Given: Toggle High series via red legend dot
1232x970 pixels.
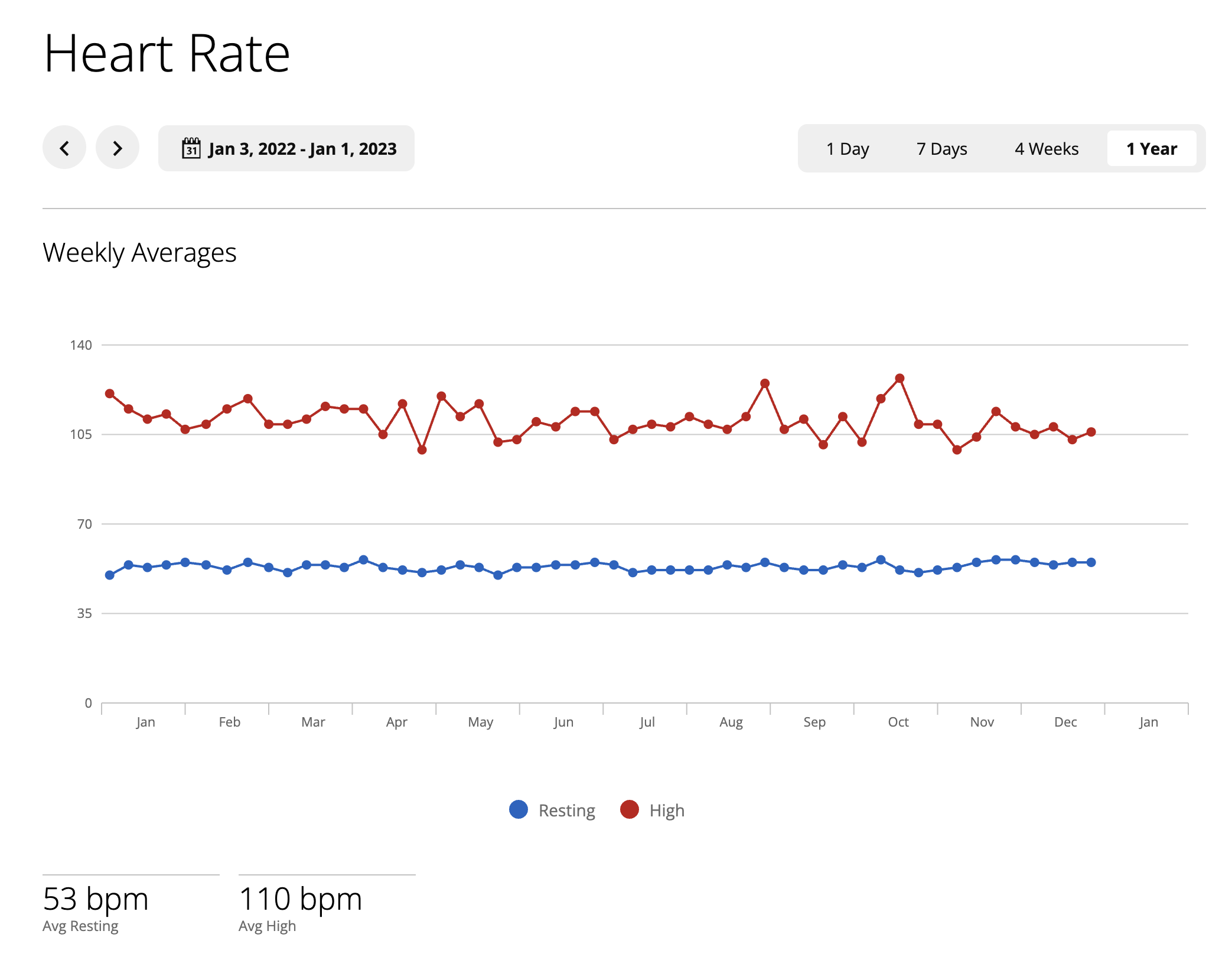Looking at the screenshot, I should tap(629, 809).
